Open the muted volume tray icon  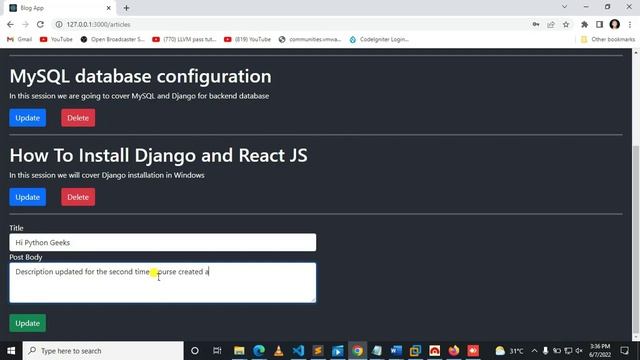pyautogui.click(x=579, y=351)
